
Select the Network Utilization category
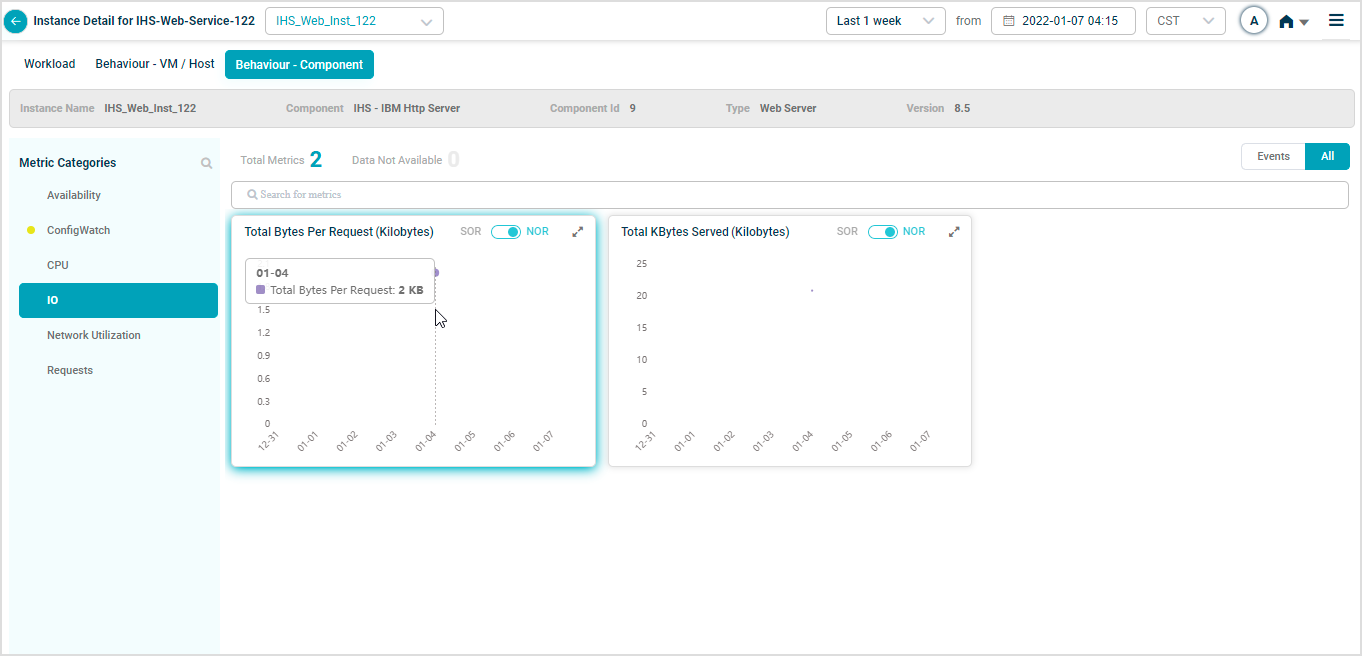pyautogui.click(x=94, y=335)
